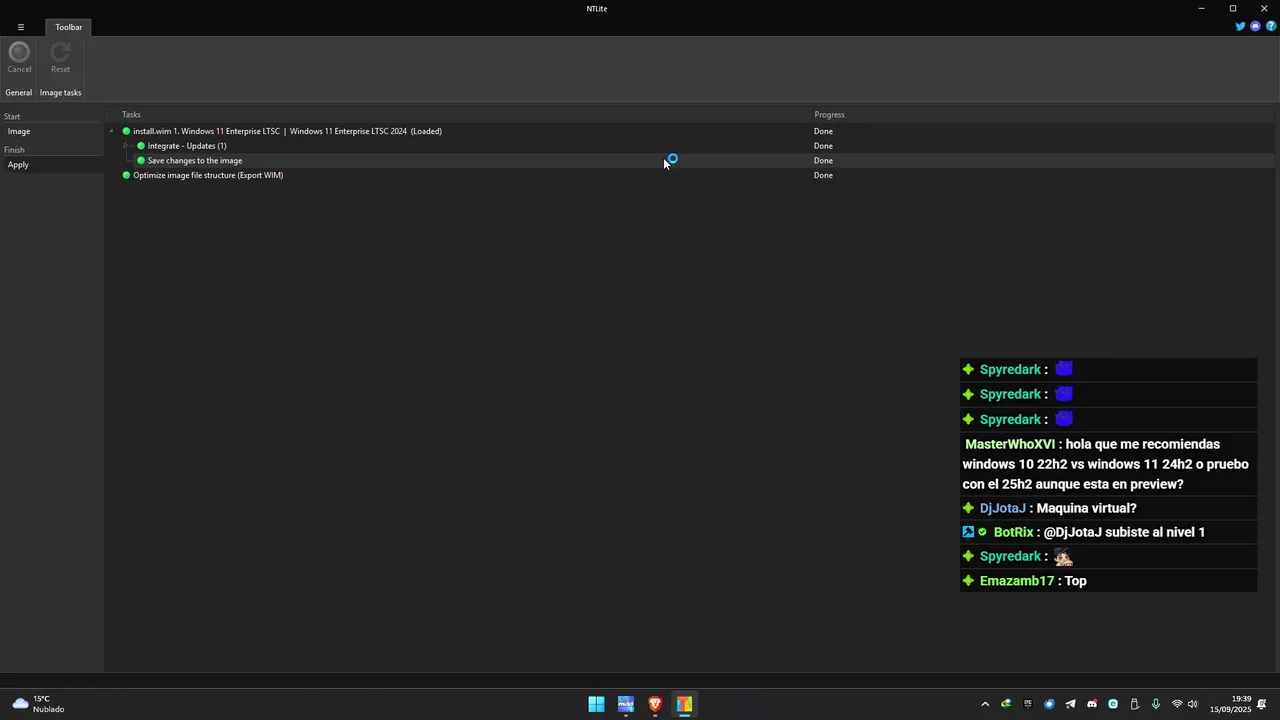The image size is (1280, 720).
Task: Click BotRix username in chat overlay
Action: click(x=1014, y=532)
